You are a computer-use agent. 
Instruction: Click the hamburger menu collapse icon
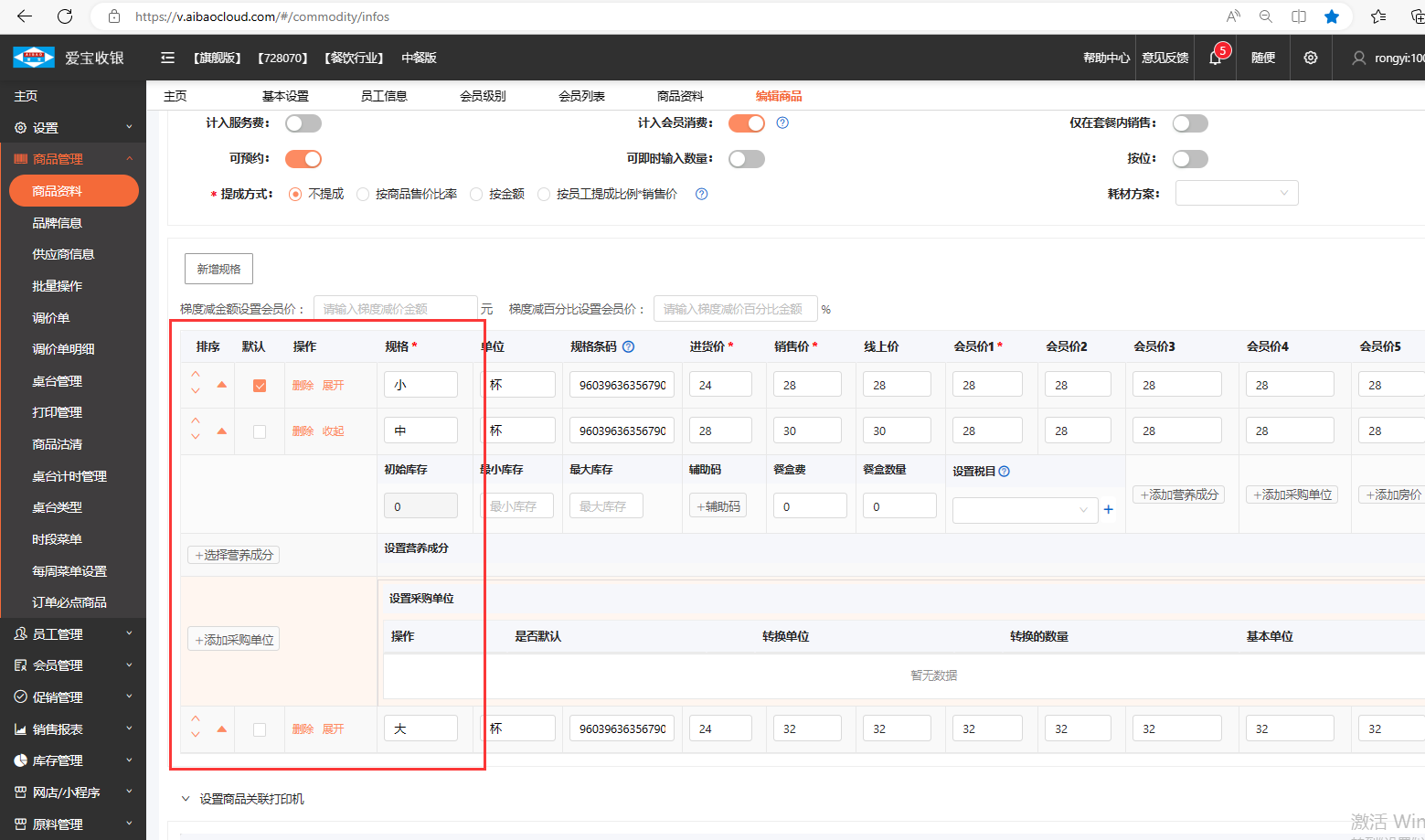[167, 58]
